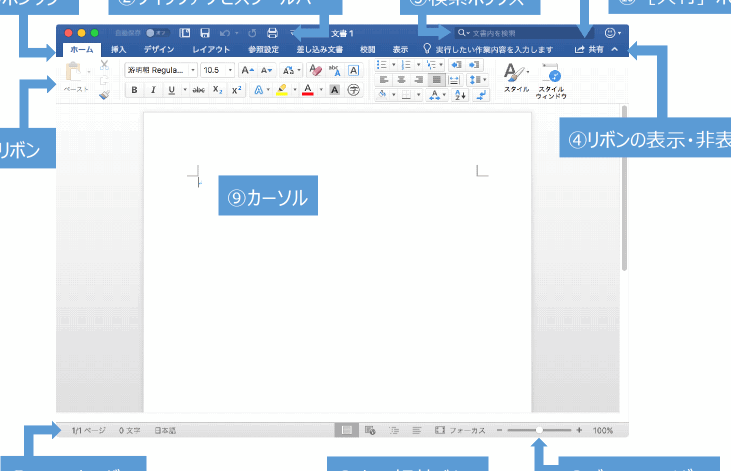The width and height of the screenshot is (731, 471).
Task: Open the text effects dropdown arrow
Action: pos(268,90)
